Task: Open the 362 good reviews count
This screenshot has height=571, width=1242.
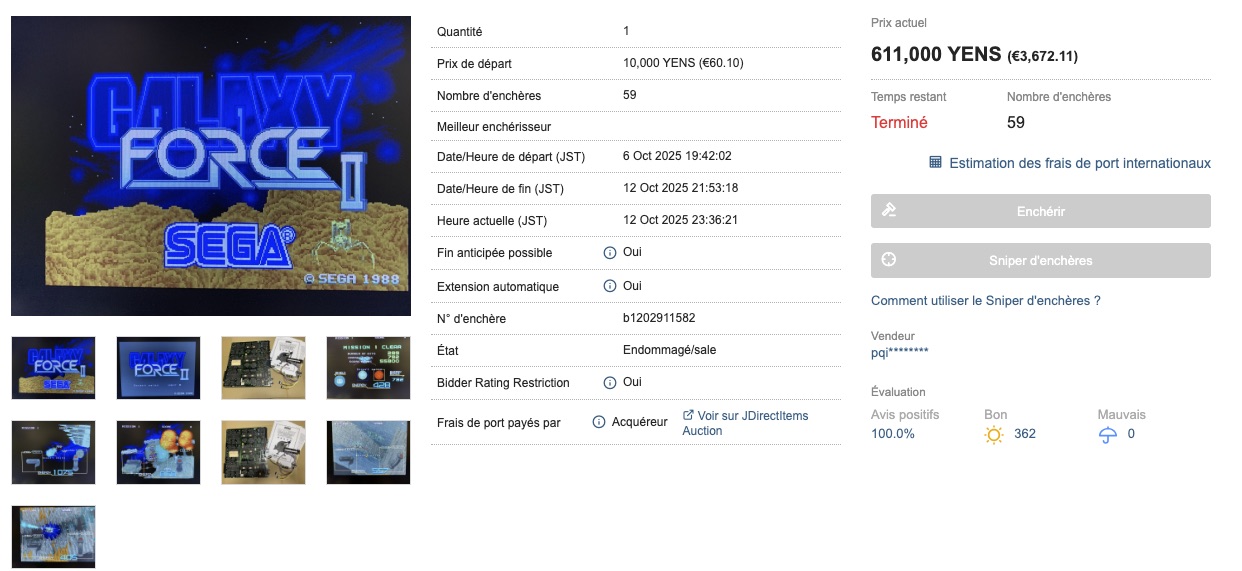Action: coord(1024,434)
